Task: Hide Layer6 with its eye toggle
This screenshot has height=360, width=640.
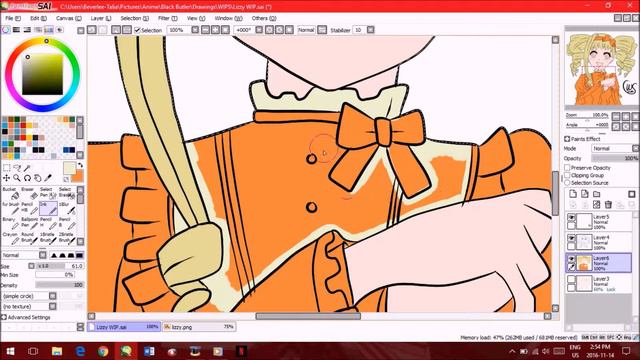Action: [571, 259]
